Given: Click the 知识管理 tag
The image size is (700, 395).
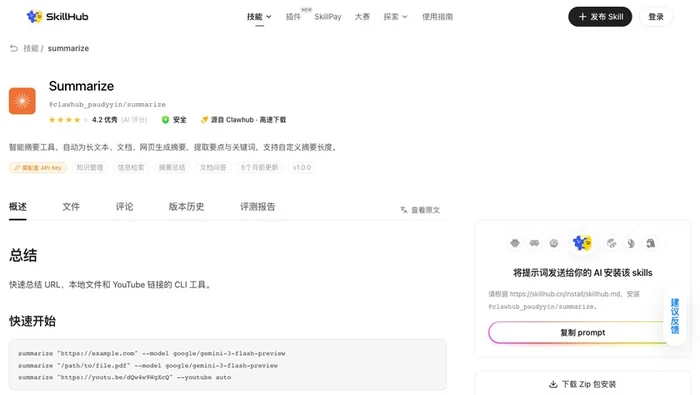Looking at the screenshot, I should point(90,168).
